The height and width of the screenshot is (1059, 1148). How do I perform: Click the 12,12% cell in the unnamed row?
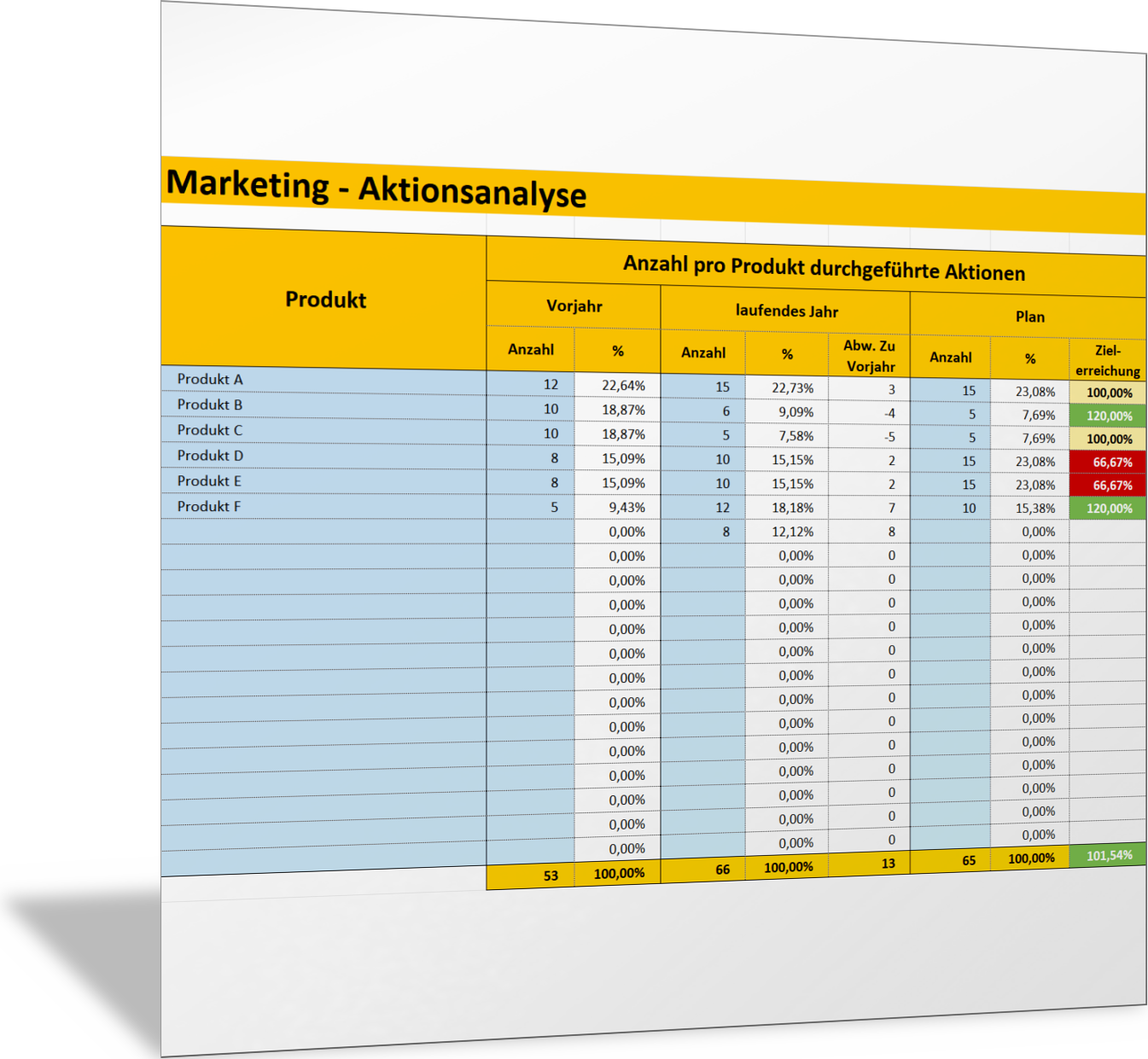[x=788, y=531]
